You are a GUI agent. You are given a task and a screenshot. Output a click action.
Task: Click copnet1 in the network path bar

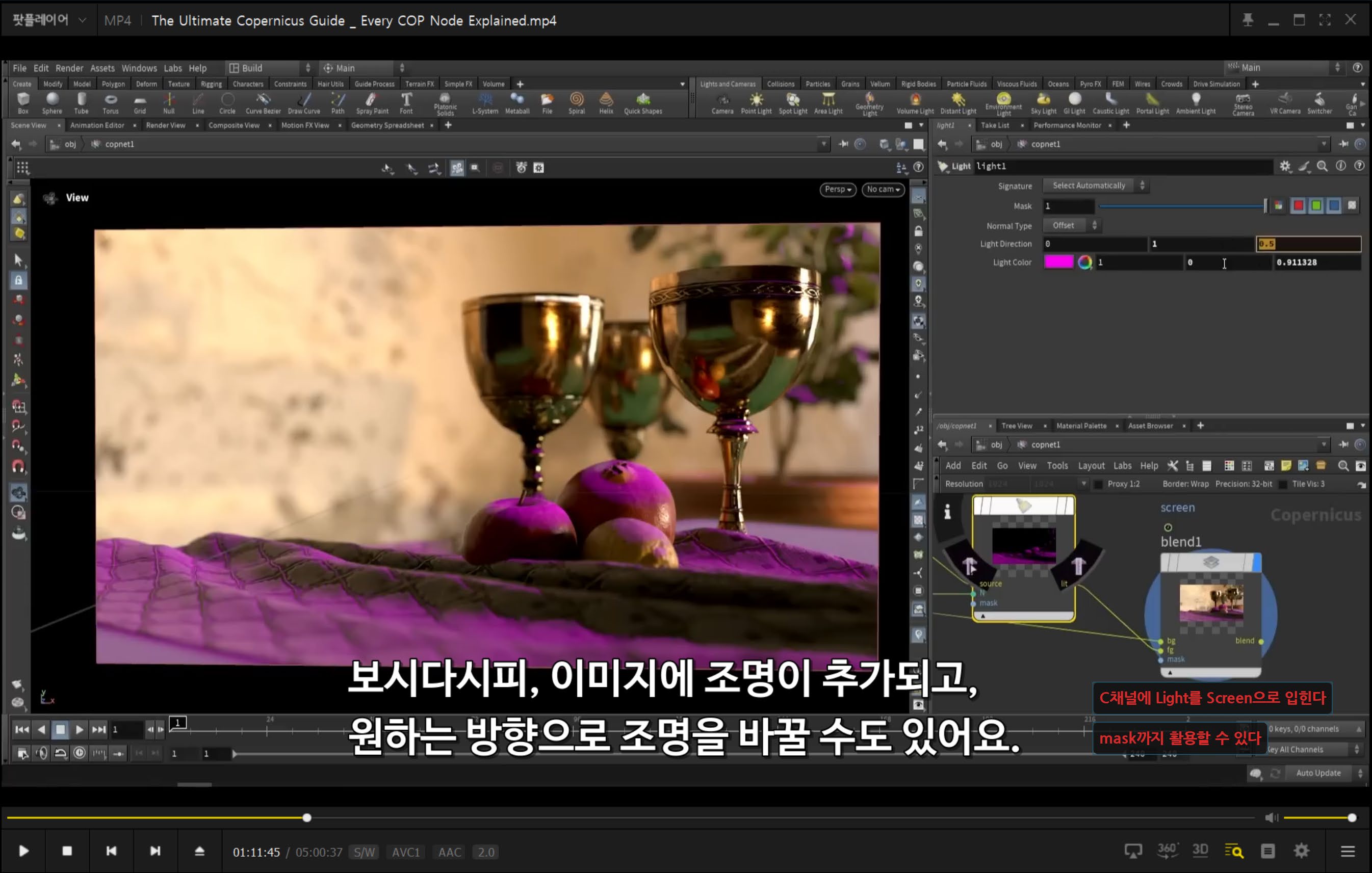point(1046,445)
